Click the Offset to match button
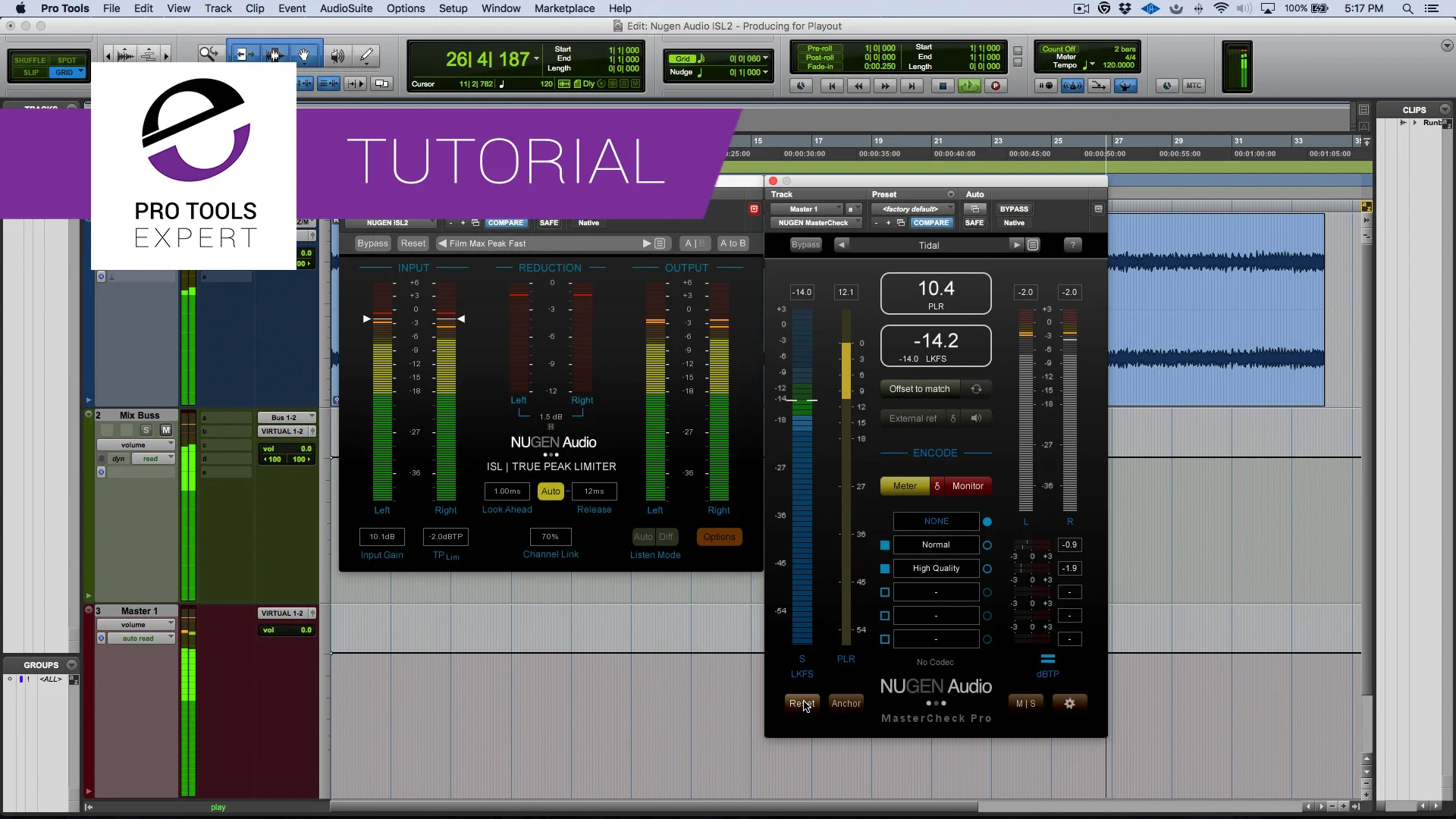This screenshot has width=1456, height=819. (x=920, y=388)
